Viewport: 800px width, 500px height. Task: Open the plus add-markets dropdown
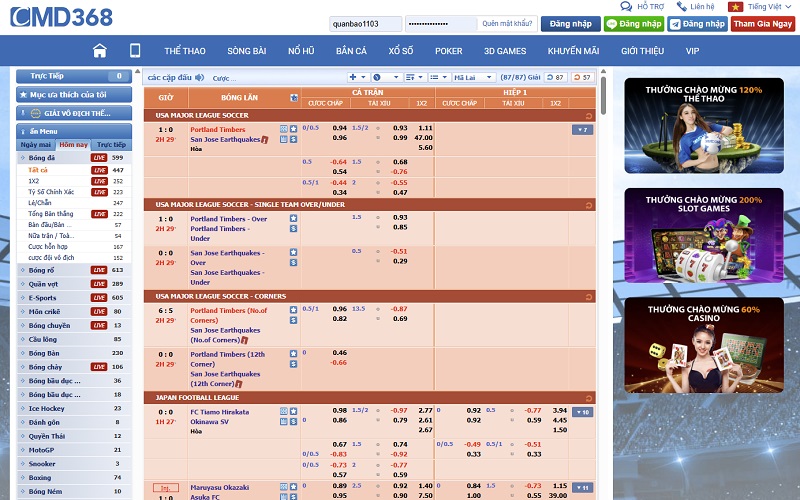click(x=358, y=78)
